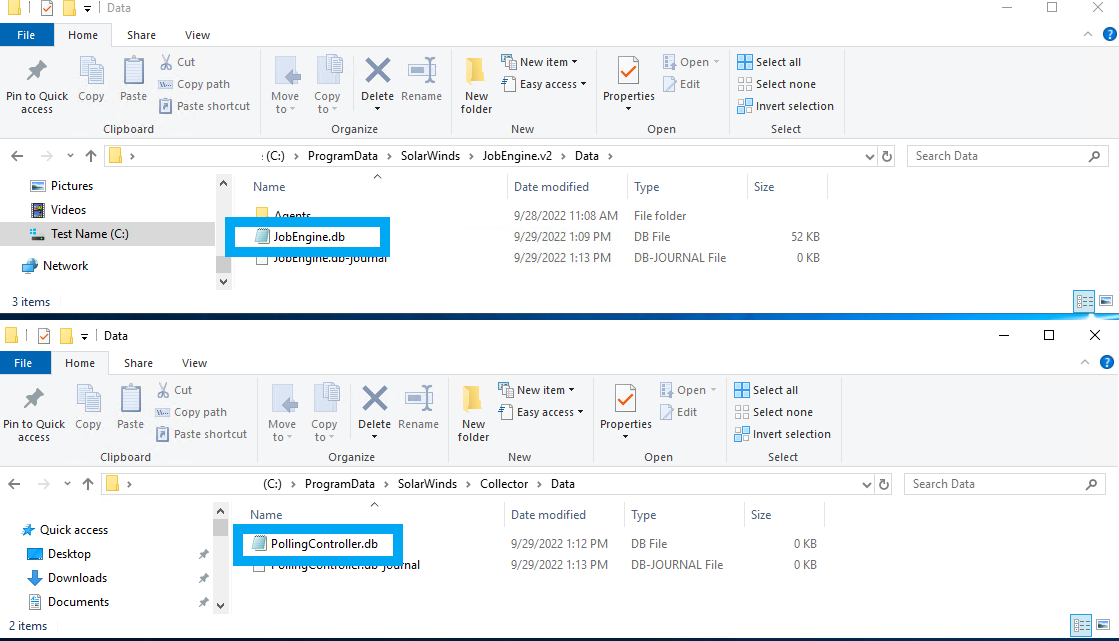Click the Search Data box in Collector window
The height and width of the screenshot is (641, 1119).
point(1005,484)
